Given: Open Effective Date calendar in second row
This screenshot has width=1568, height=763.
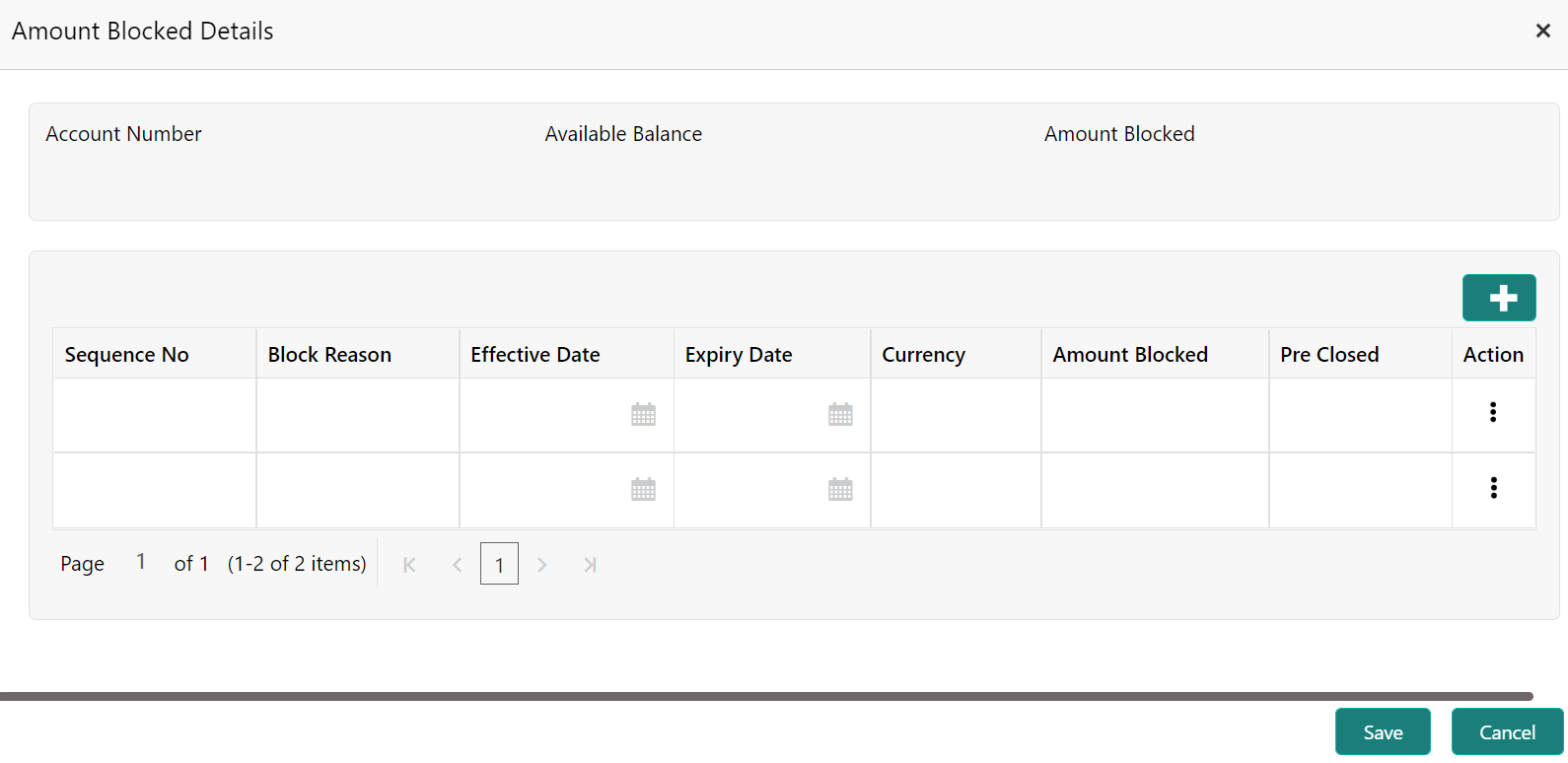Looking at the screenshot, I should tap(643, 490).
